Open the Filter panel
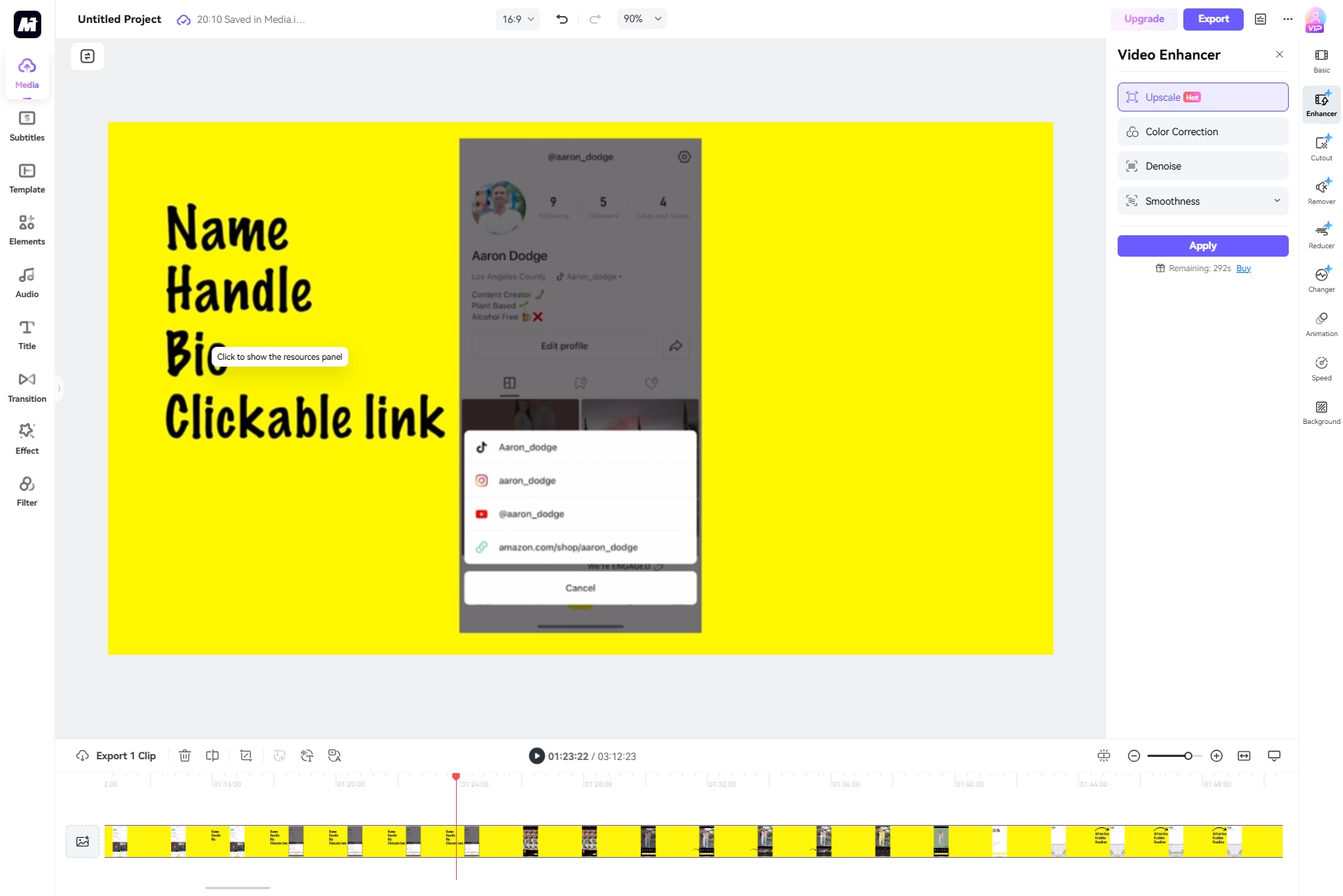1343x896 pixels. click(27, 489)
